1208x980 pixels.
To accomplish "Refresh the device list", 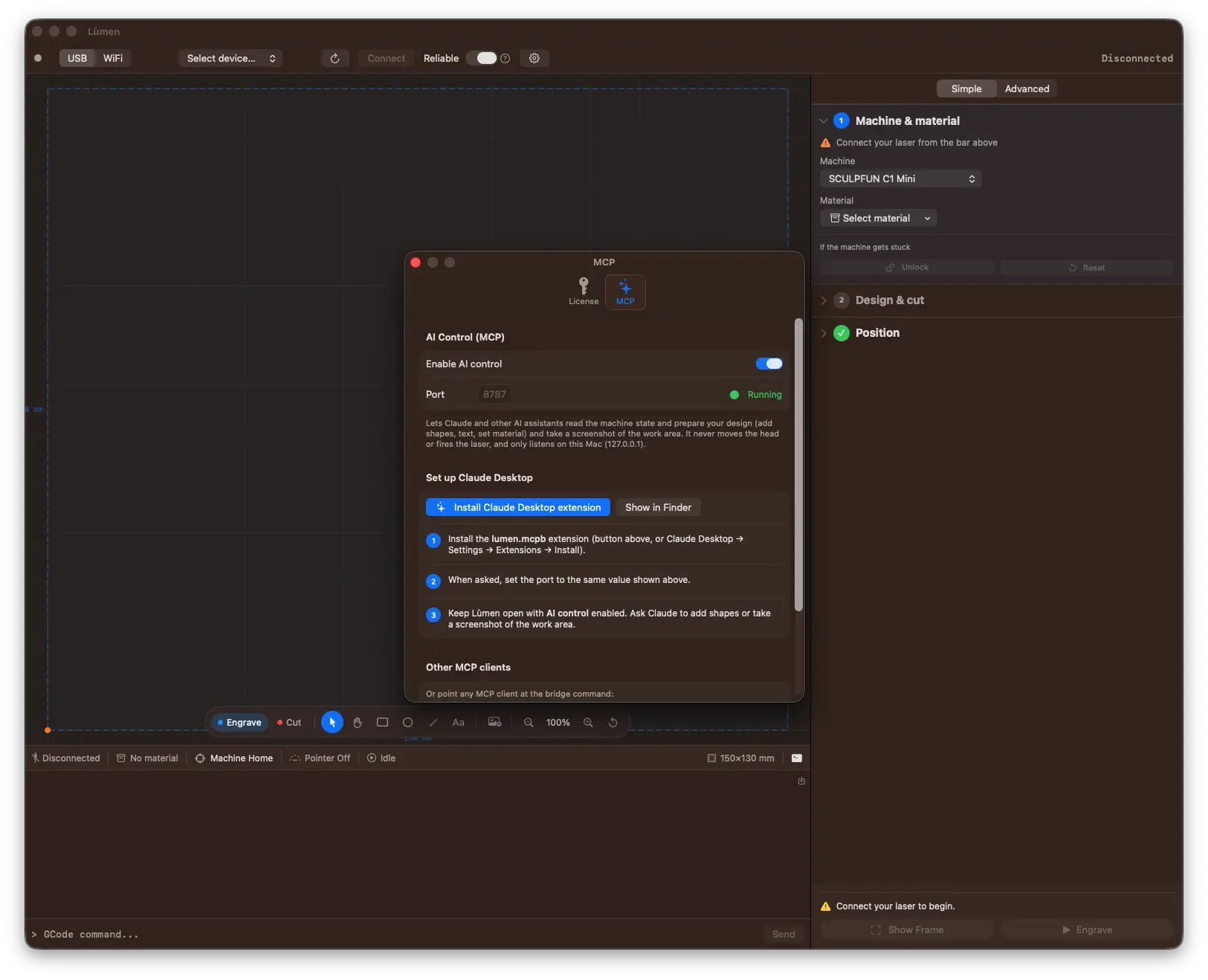I will (x=335, y=58).
